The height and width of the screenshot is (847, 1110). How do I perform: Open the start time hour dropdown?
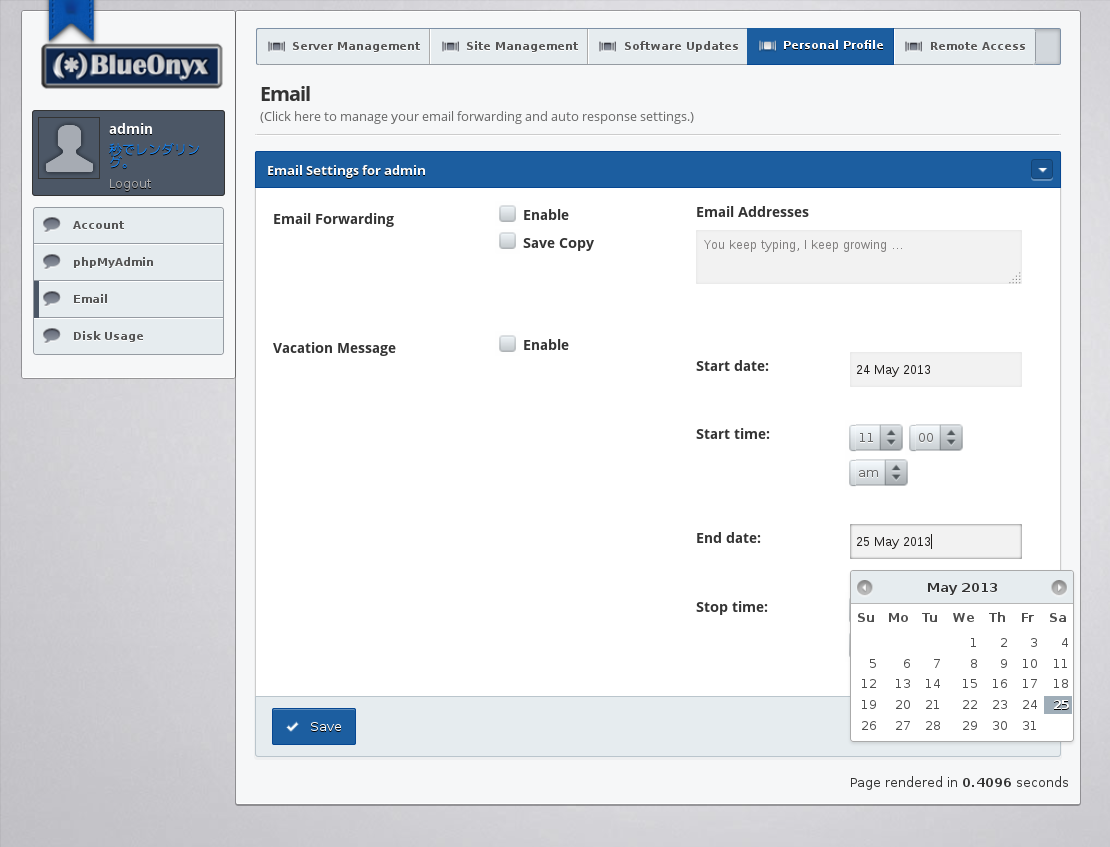pyautogui.click(x=876, y=438)
